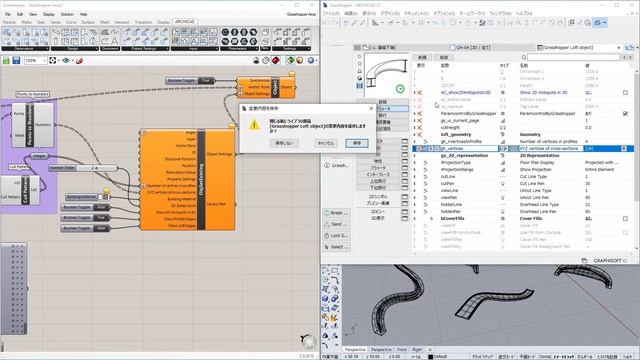Open the 100% zoom dropdown in Grasshopper
Screen dimensions: 640x360
point(44,60)
